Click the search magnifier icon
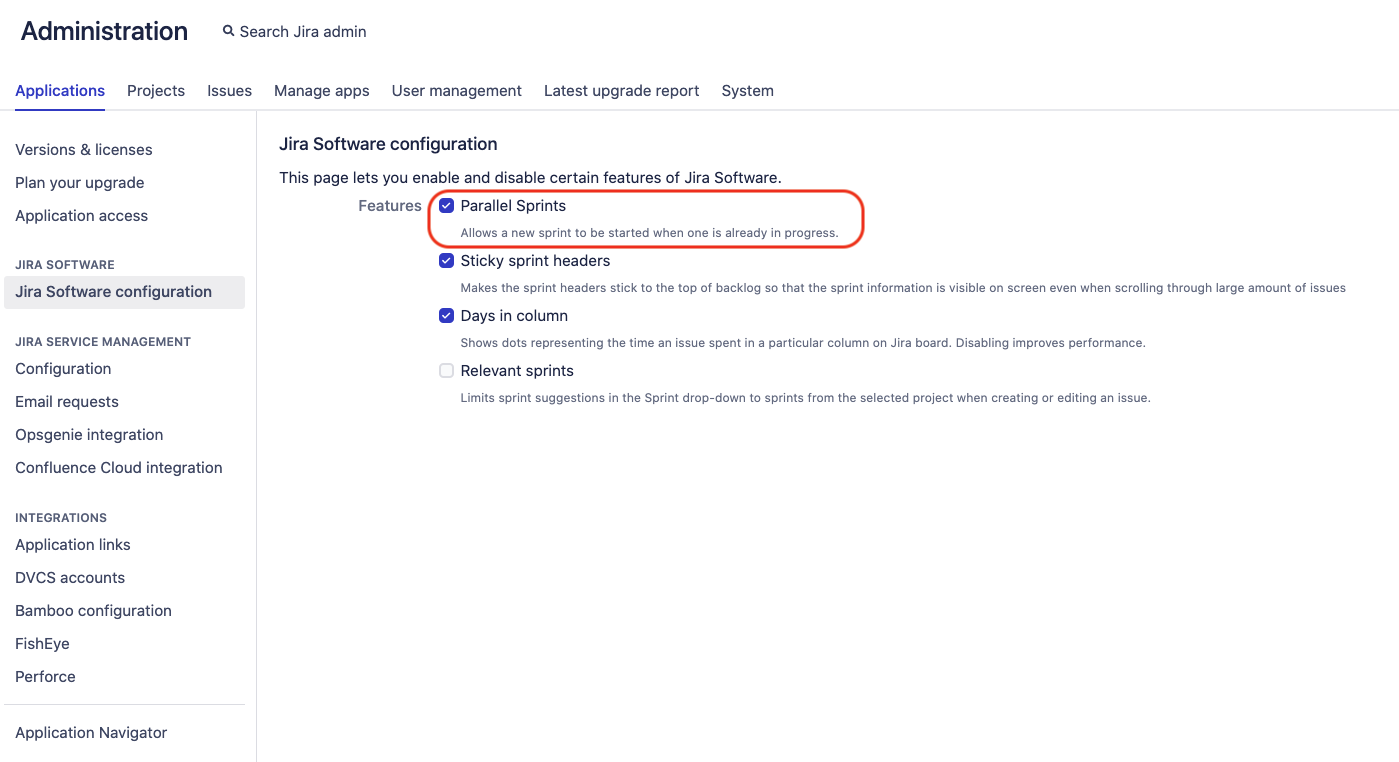This screenshot has height=762, width=1399. point(228,32)
